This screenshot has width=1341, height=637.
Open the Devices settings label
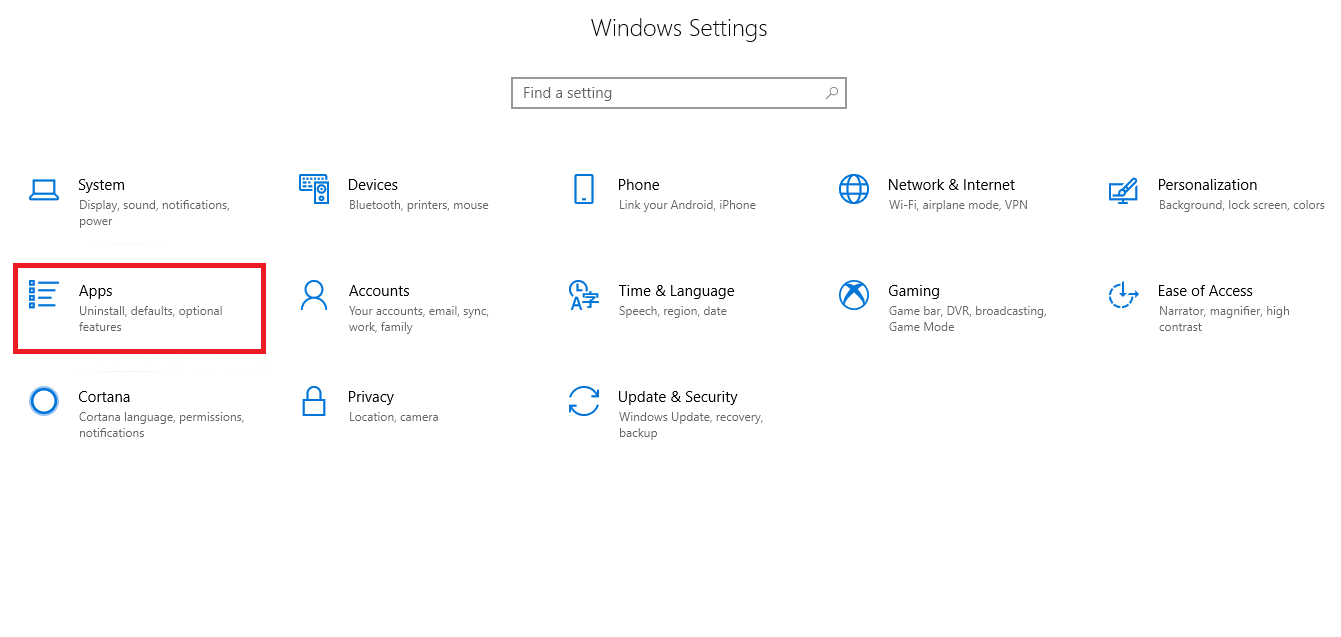click(373, 185)
